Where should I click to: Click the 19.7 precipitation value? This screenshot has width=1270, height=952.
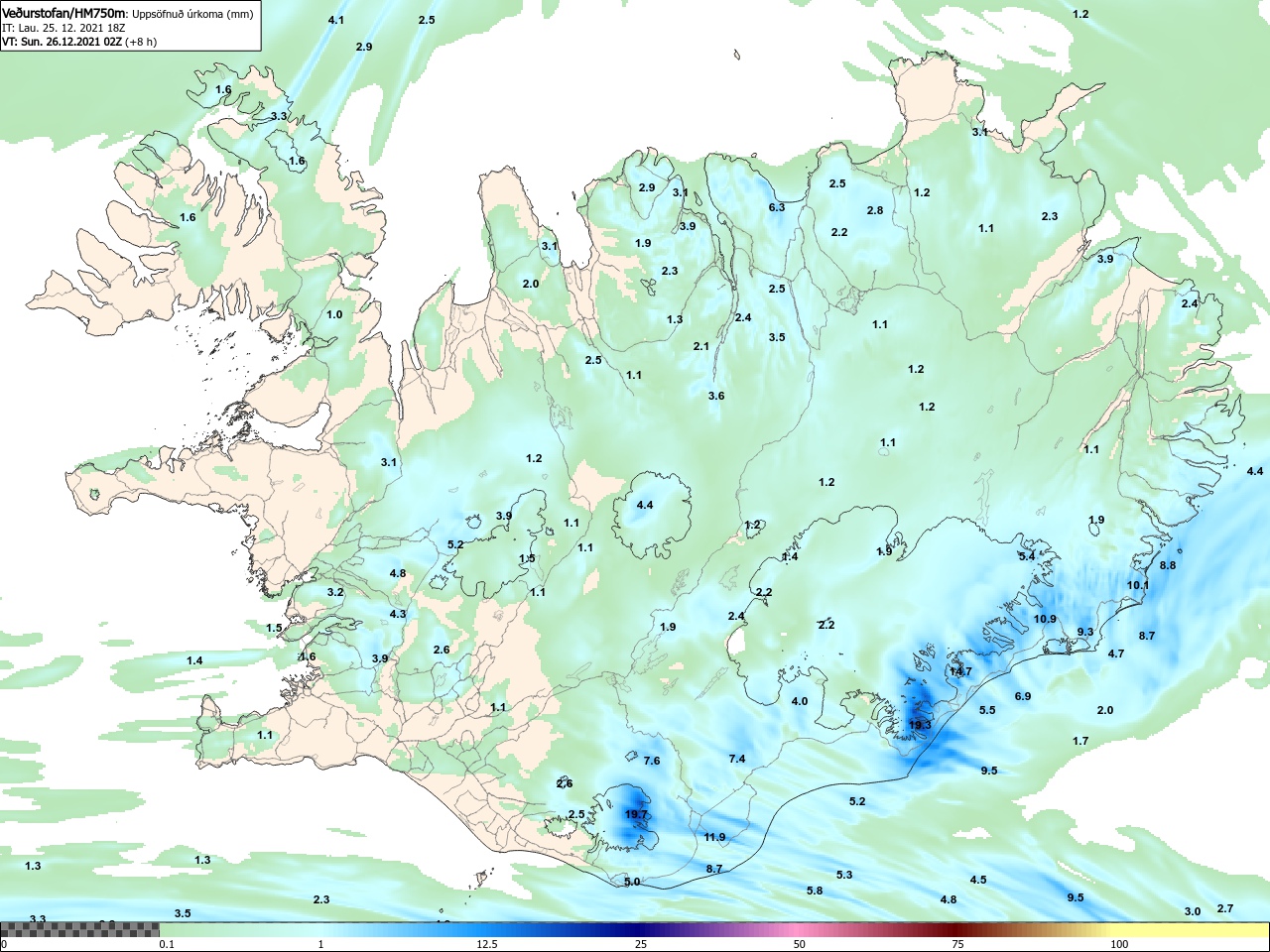coord(636,815)
